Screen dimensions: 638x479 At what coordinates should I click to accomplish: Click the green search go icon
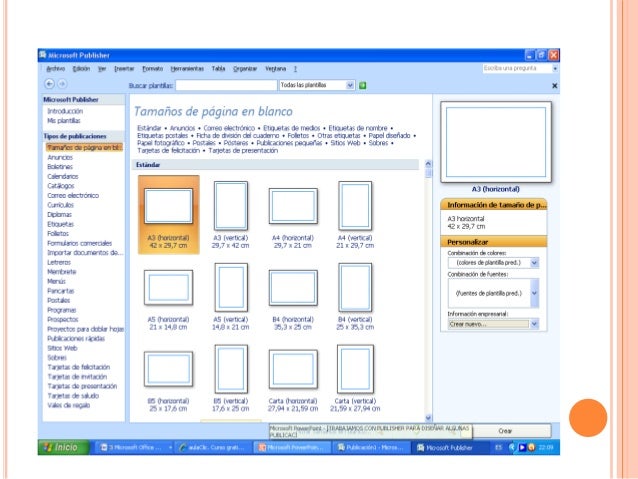tap(363, 85)
